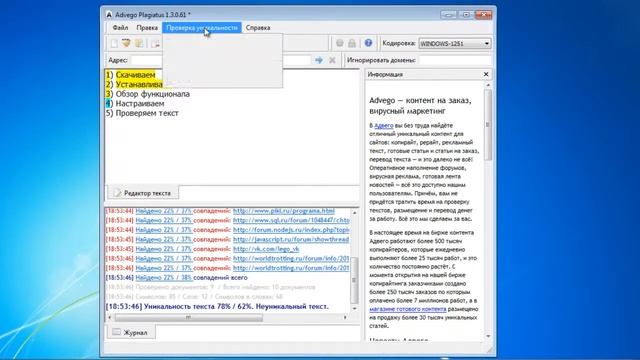Open the forum.nodejs.ru link
The height and width of the screenshot is (360, 640).
pyautogui.click(x=291, y=230)
